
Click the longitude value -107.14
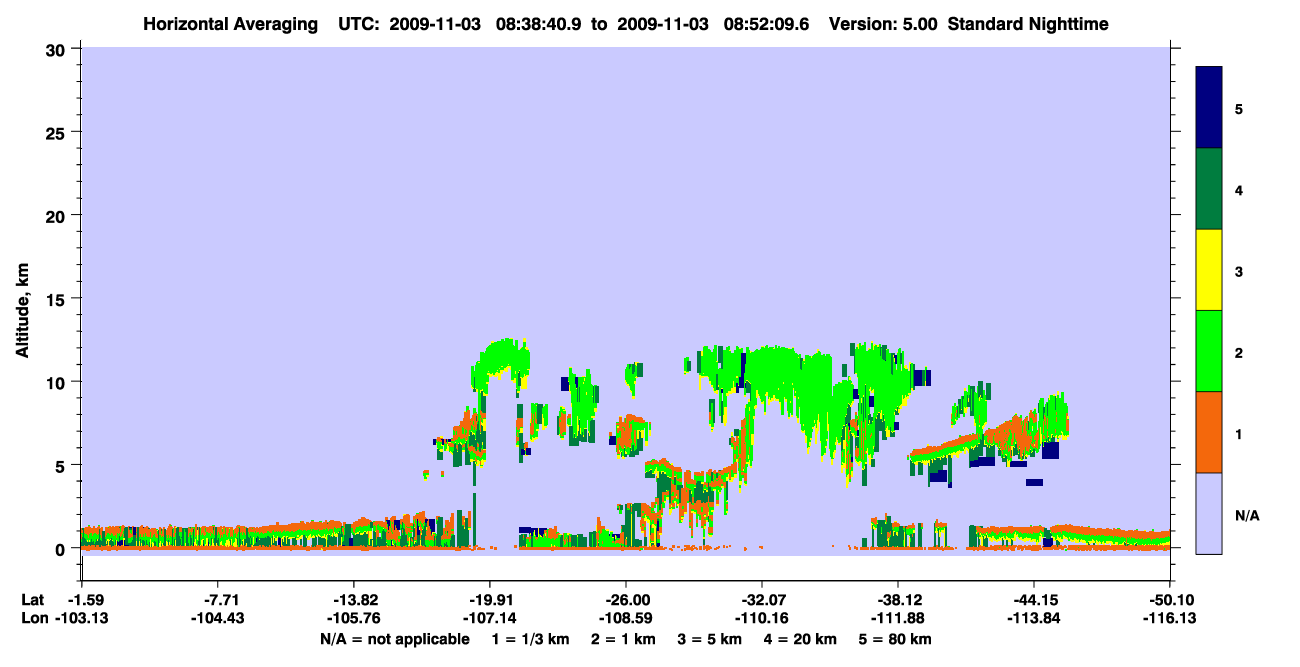(x=489, y=618)
